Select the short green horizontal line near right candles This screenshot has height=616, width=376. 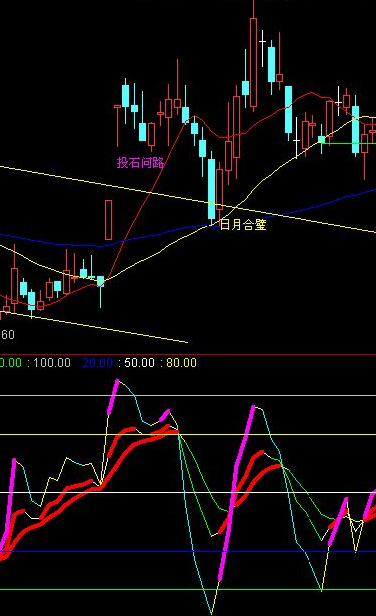coord(348,143)
